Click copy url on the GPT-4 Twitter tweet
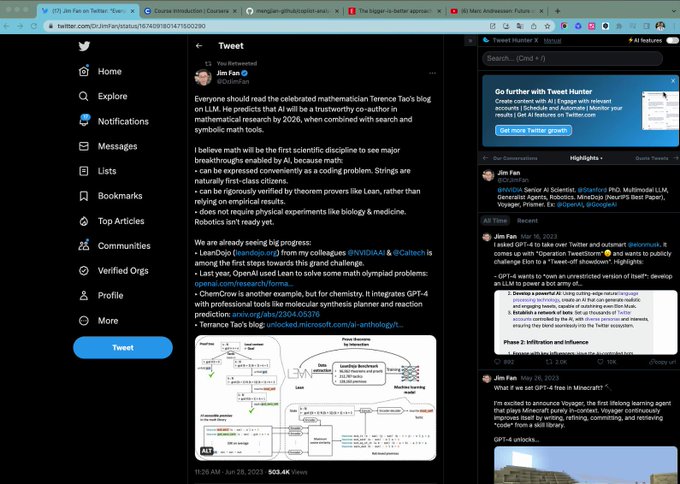This screenshot has width=680, height=484. coord(662,362)
